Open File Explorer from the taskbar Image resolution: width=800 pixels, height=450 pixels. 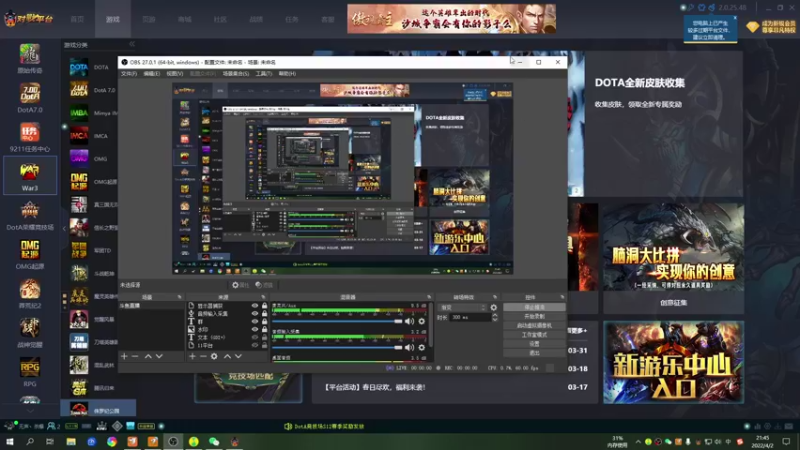tap(71, 441)
